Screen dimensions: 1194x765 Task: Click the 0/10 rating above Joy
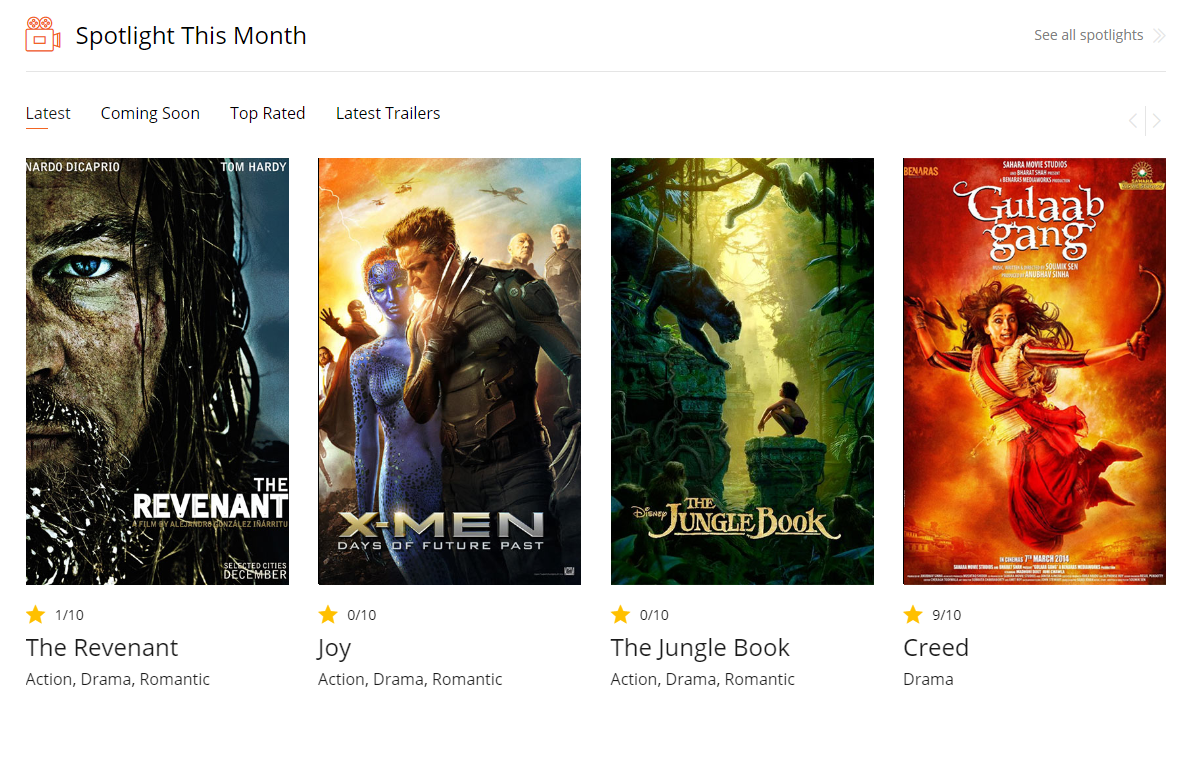[x=362, y=615]
